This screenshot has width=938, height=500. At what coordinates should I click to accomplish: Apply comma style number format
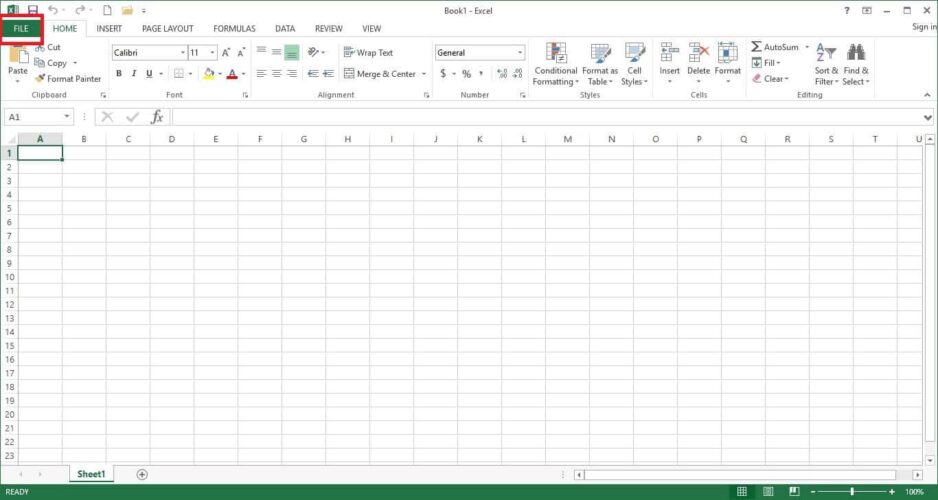[481, 74]
